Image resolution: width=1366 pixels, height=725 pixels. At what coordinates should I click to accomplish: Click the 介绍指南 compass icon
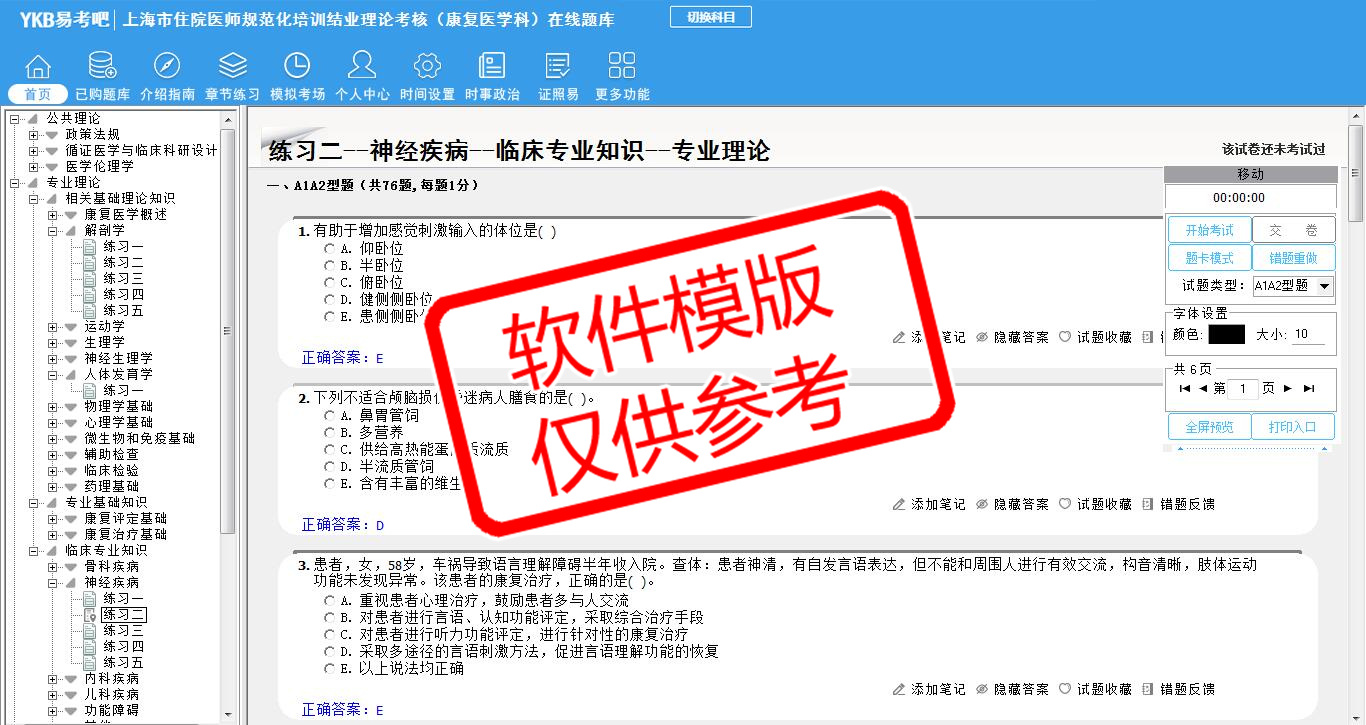click(167, 66)
